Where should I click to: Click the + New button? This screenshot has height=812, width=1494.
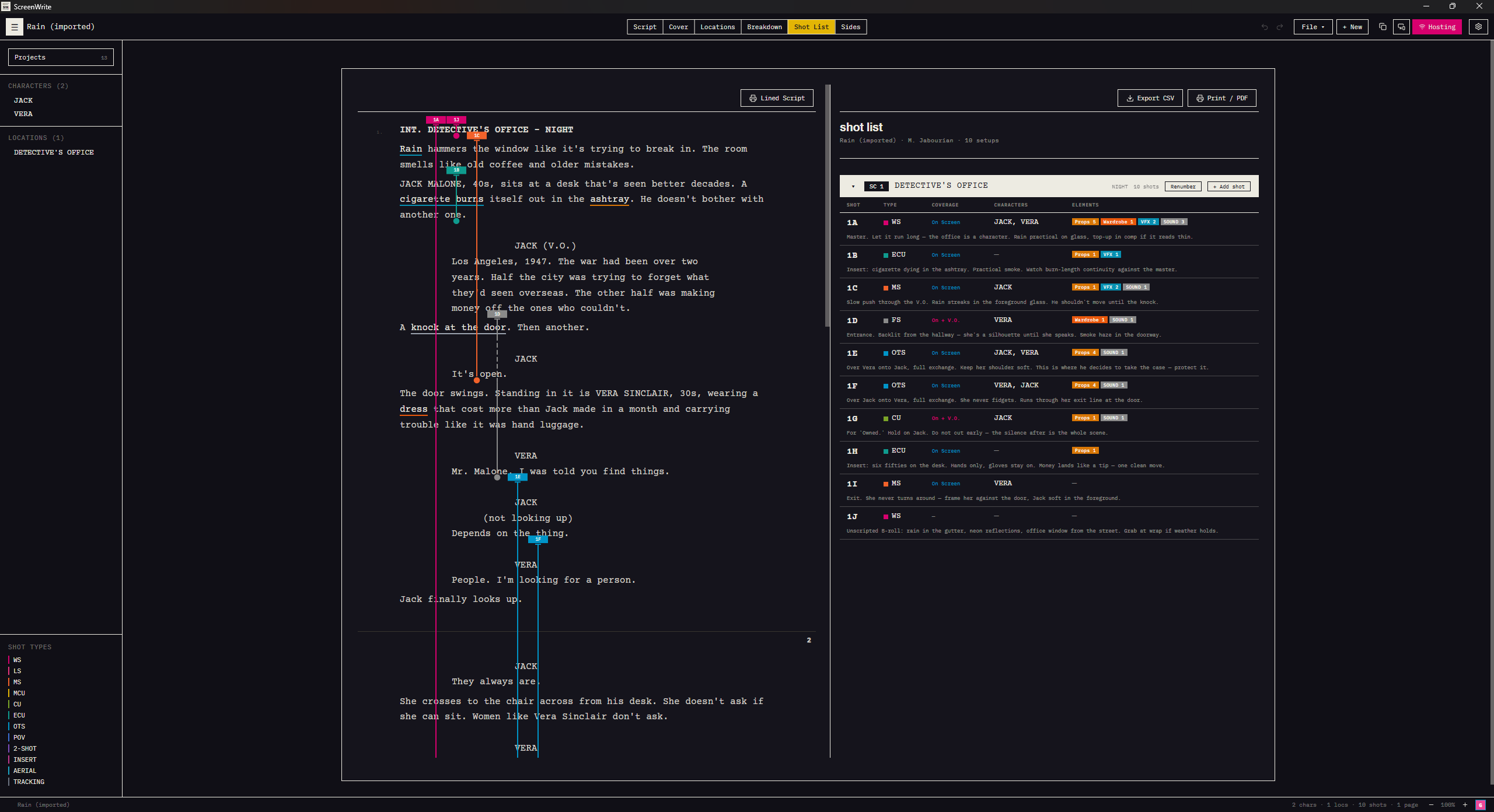click(1352, 27)
